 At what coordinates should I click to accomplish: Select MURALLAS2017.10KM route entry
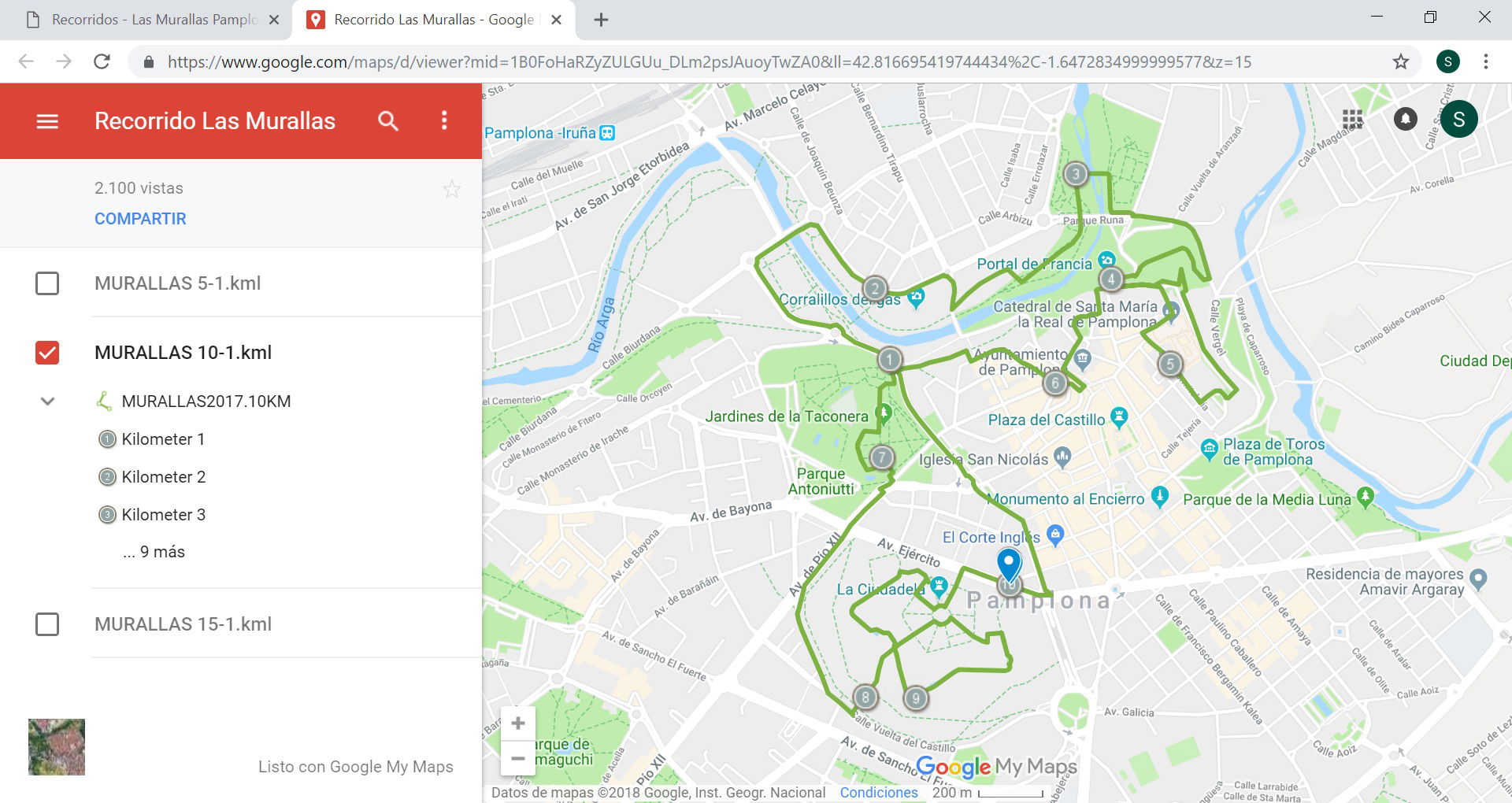click(x=206, y=401)
